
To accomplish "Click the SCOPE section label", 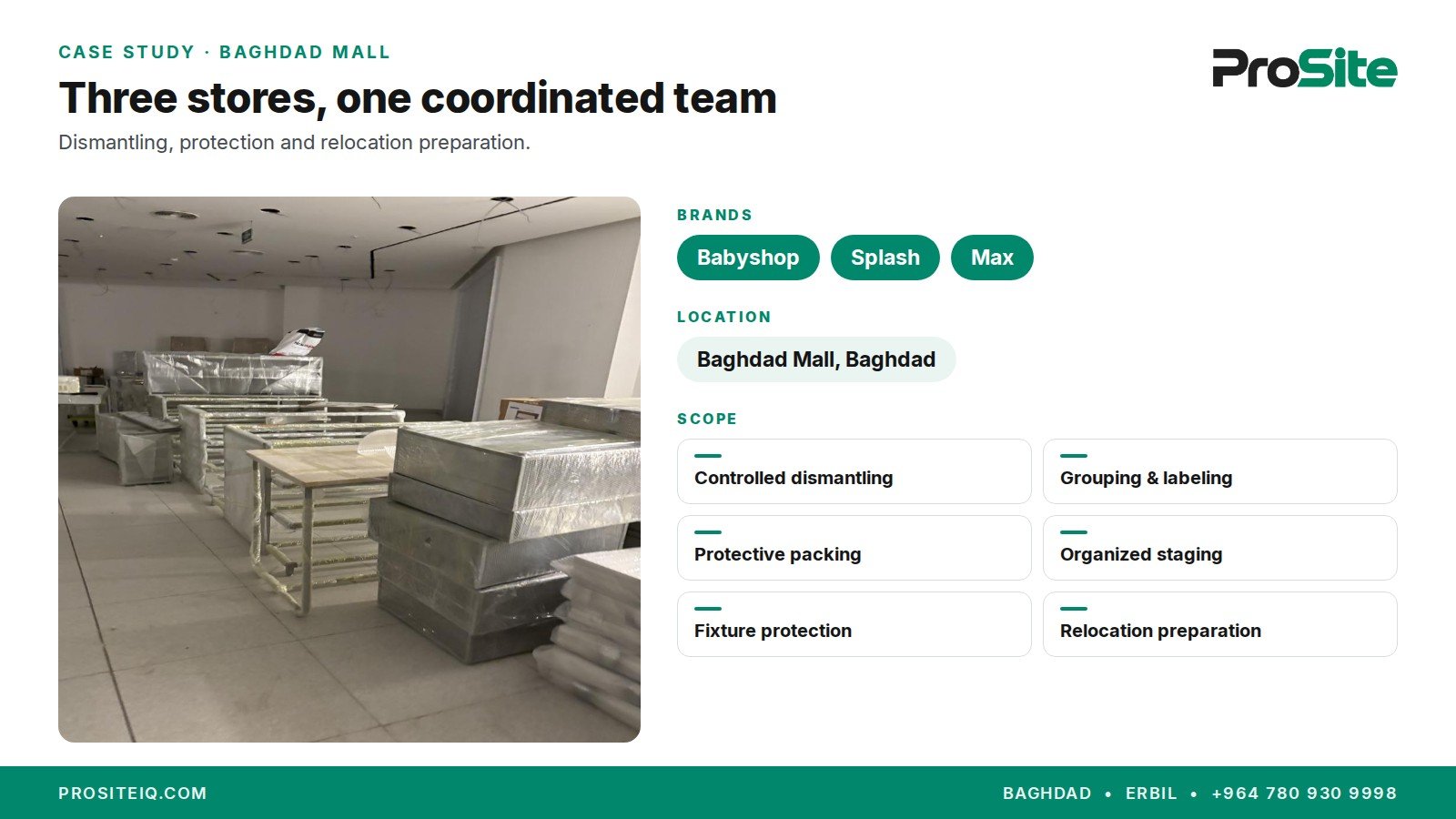I will coord(707,420).
